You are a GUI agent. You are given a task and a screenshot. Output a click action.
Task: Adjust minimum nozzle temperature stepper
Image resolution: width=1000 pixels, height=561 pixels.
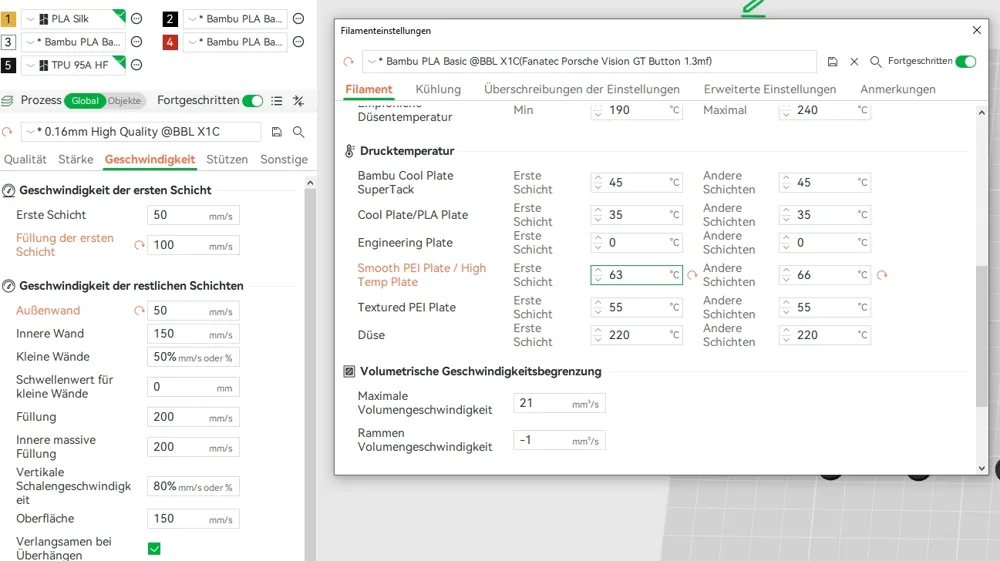598,110
